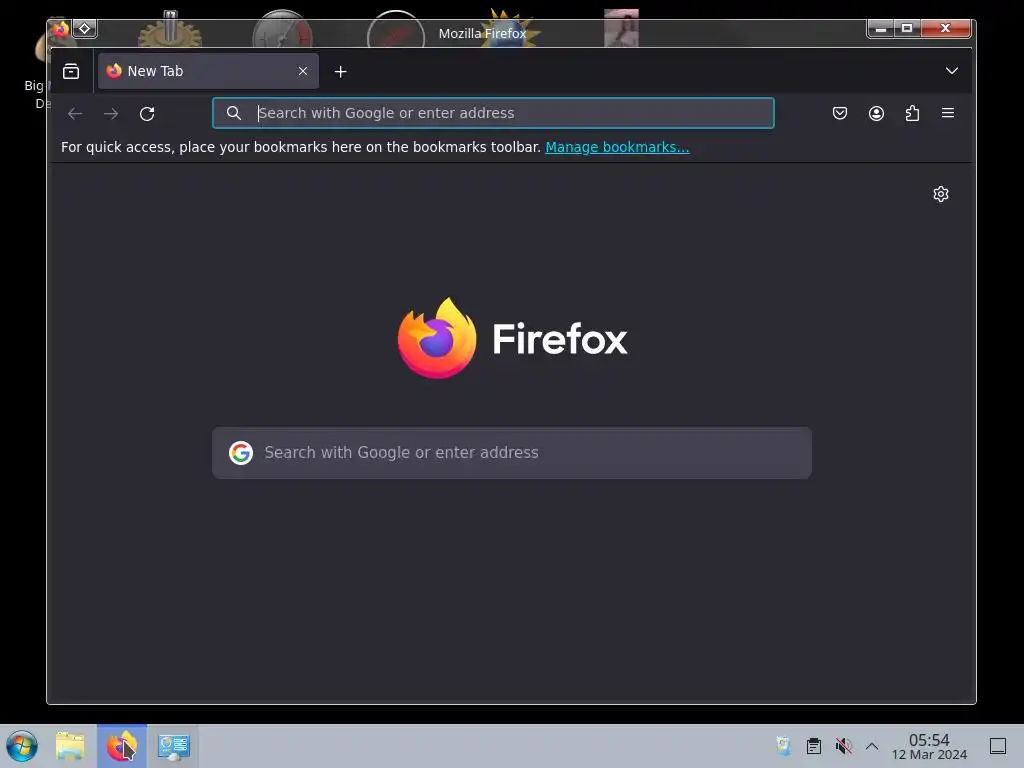Go back one page
This screenshot has width=1024, height=768.
pos(75,114)
